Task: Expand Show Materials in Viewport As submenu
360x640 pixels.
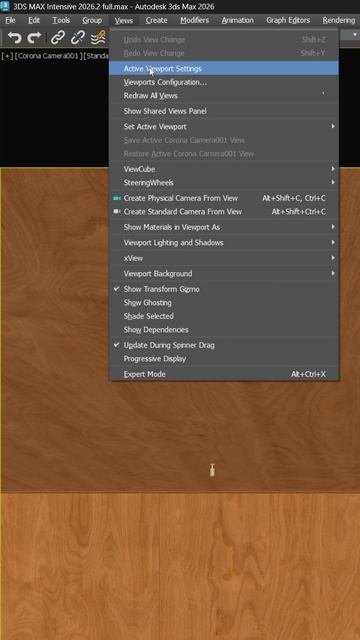Action: [x=224, y=227]
